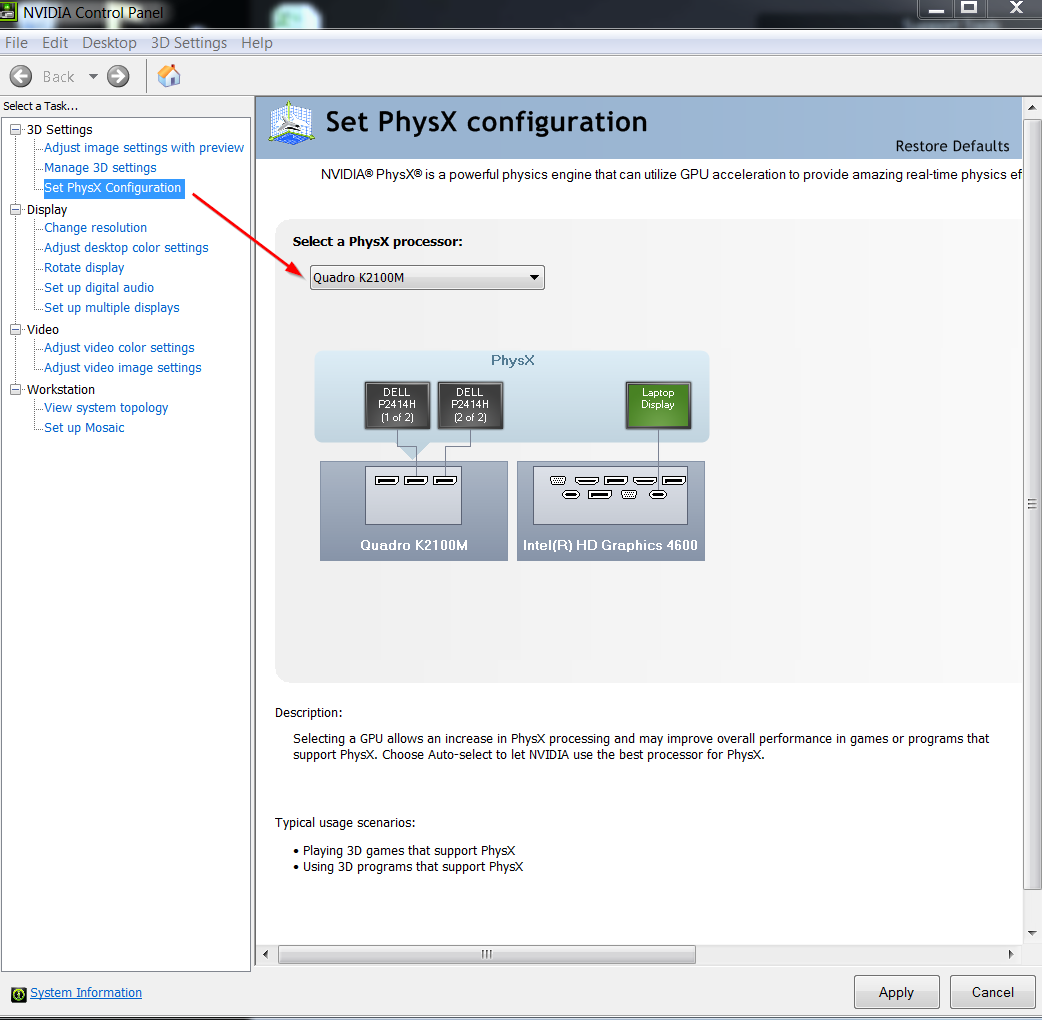Click the Quadro K2100M GPU block
The image size is (1042, 1020).
tap(413, 510)
